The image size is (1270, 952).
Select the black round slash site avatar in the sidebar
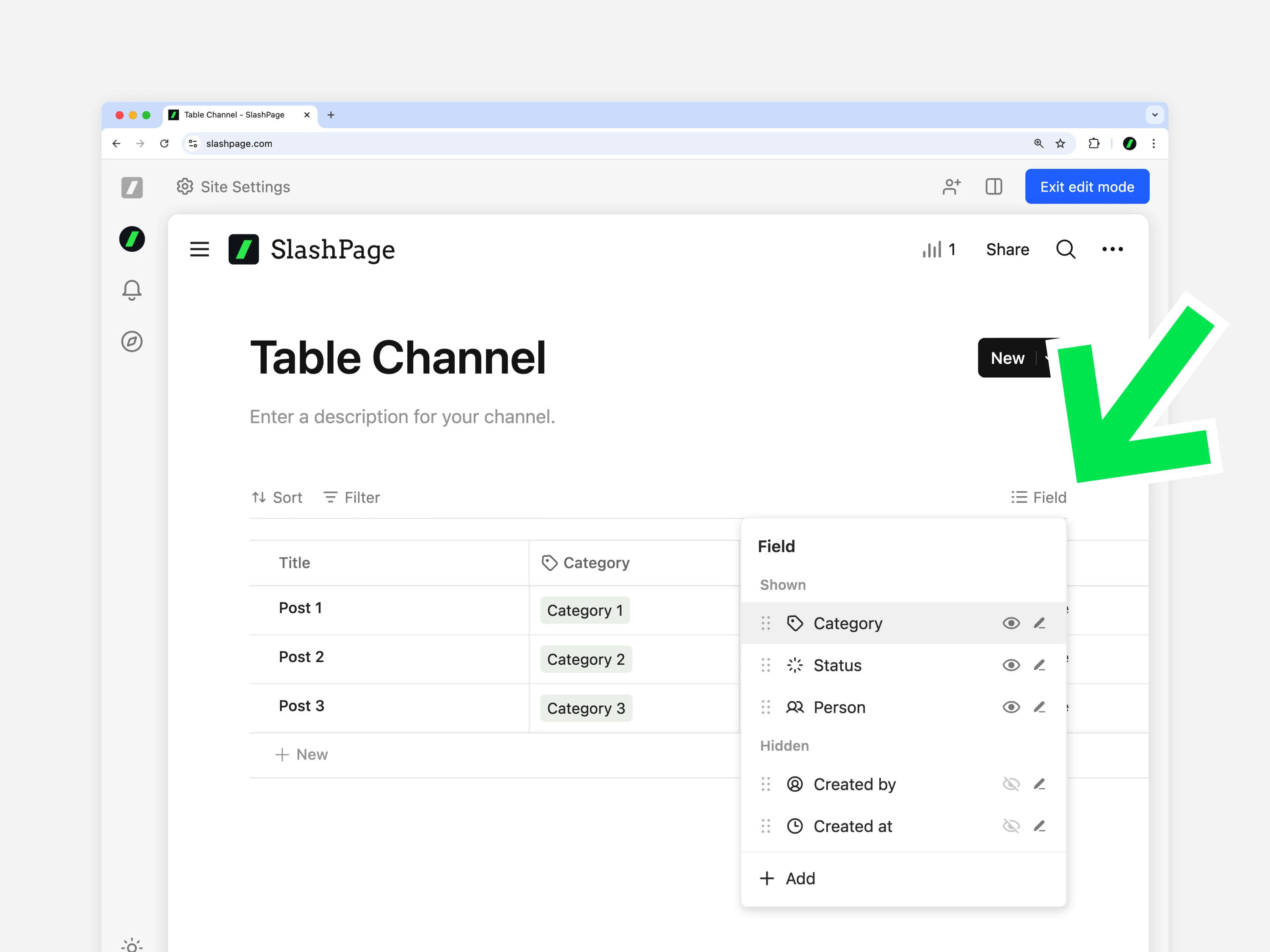click(x=132, y=239)
